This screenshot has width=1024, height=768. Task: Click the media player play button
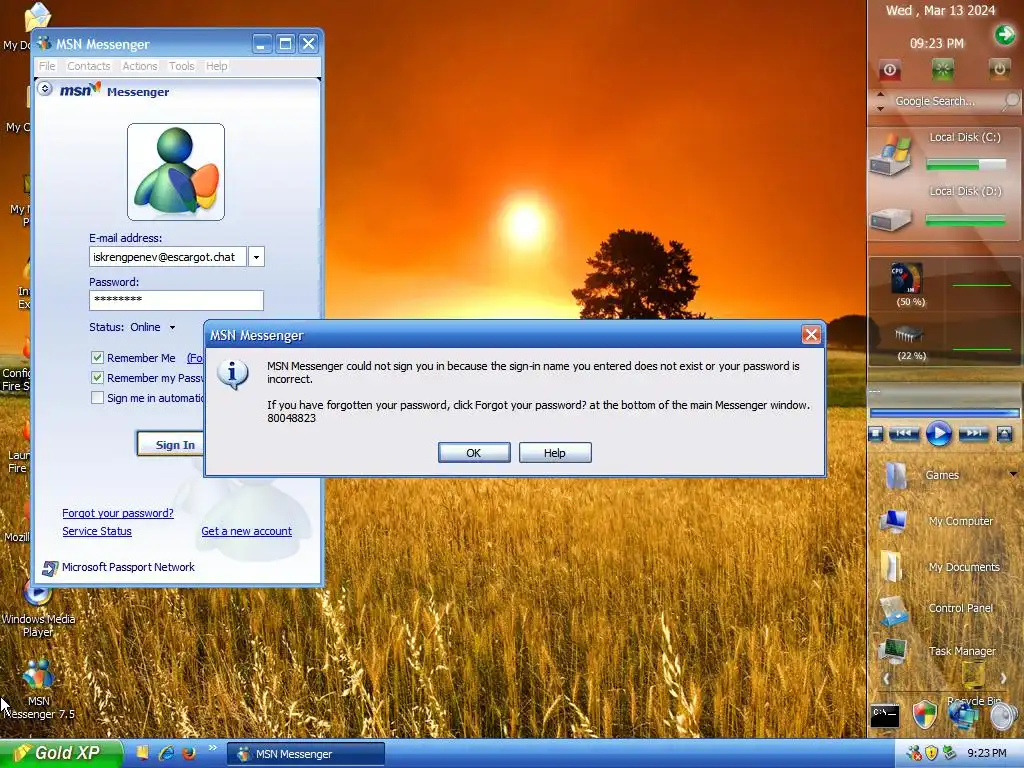938,434
